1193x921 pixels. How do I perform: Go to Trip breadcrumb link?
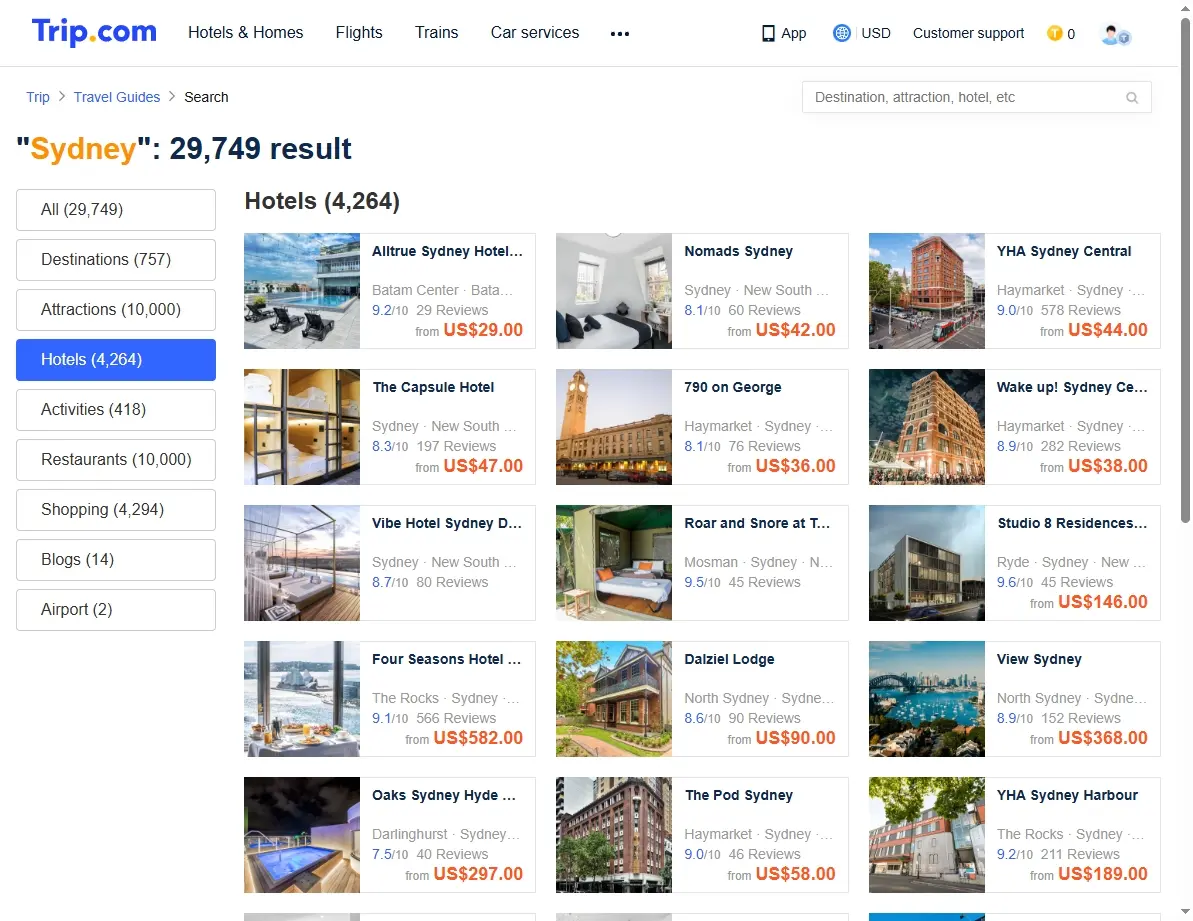(x=38, y=97)
